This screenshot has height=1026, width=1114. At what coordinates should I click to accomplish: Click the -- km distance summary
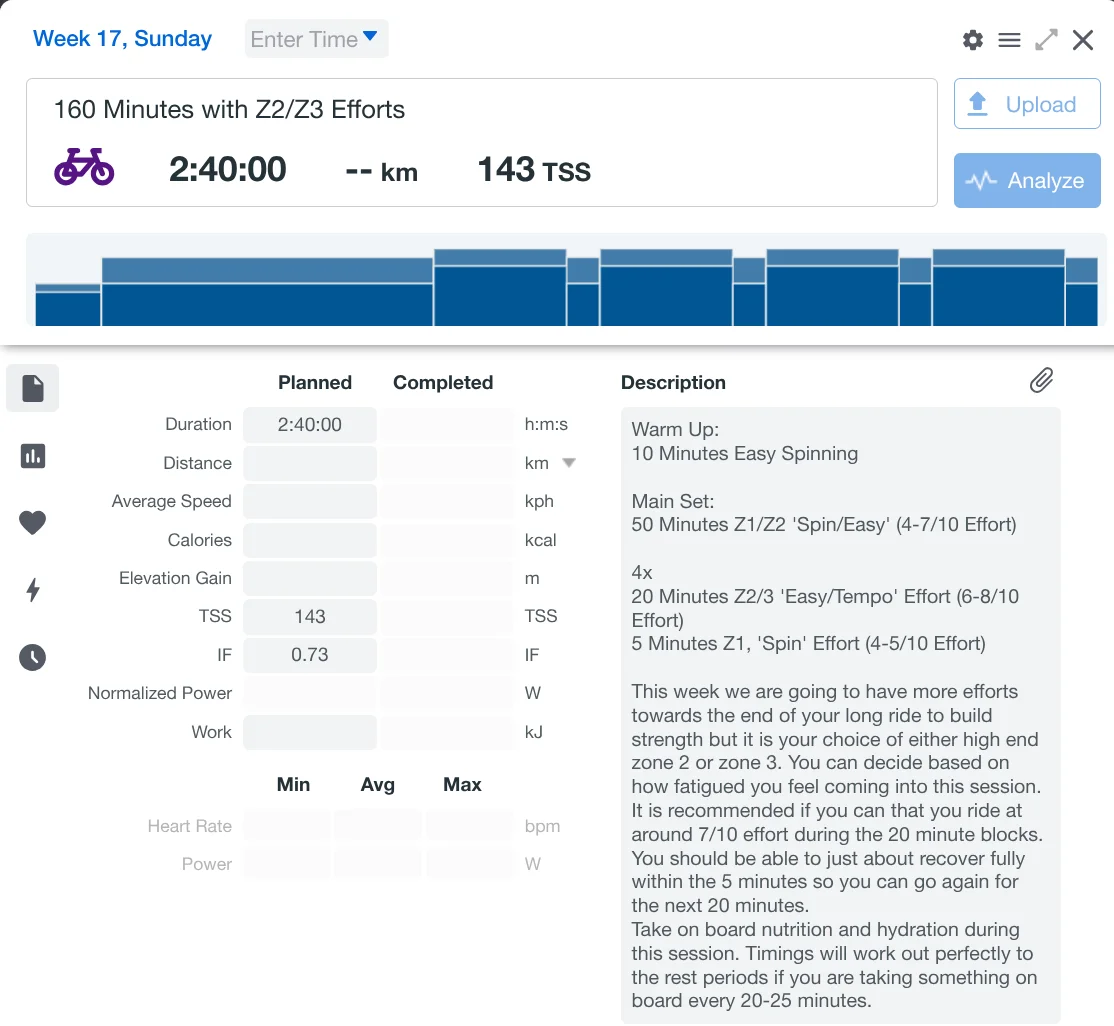point(382,172)
